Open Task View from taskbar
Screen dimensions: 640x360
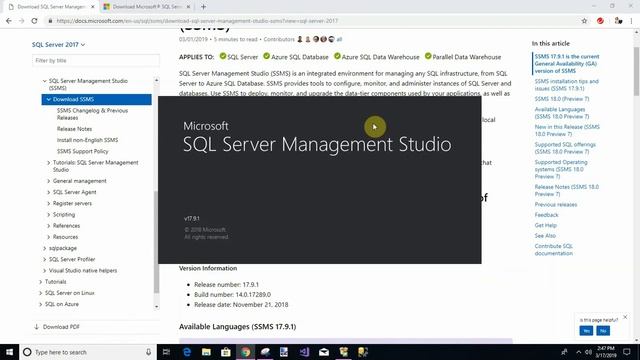coord(166,352)
